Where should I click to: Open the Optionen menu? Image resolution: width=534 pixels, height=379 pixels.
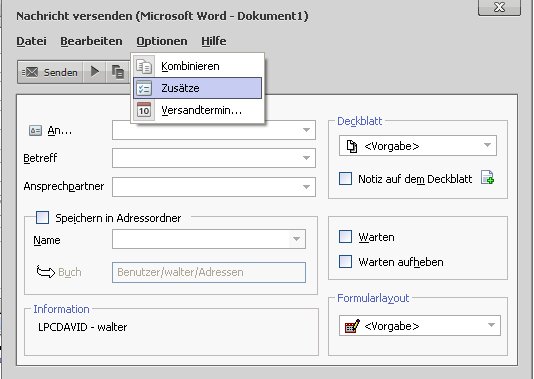pos(162,41)
